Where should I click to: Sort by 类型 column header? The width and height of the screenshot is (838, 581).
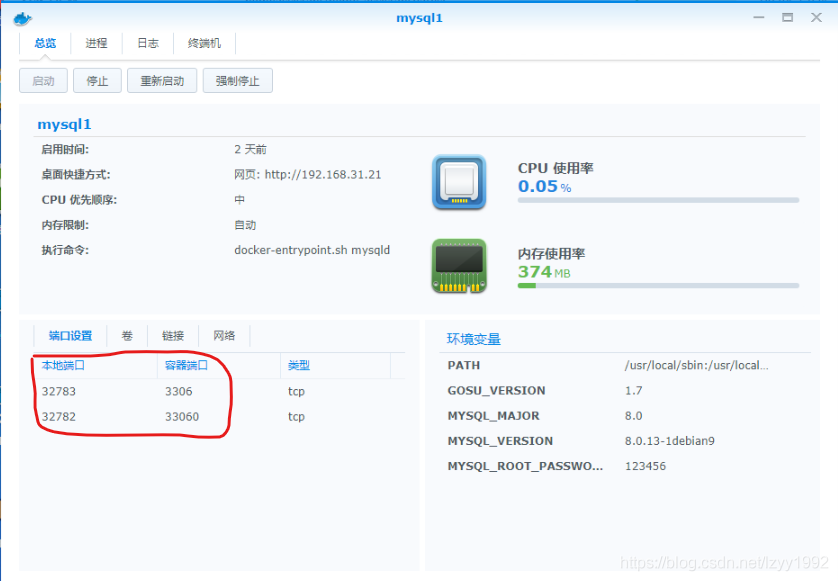click(336, 366)
